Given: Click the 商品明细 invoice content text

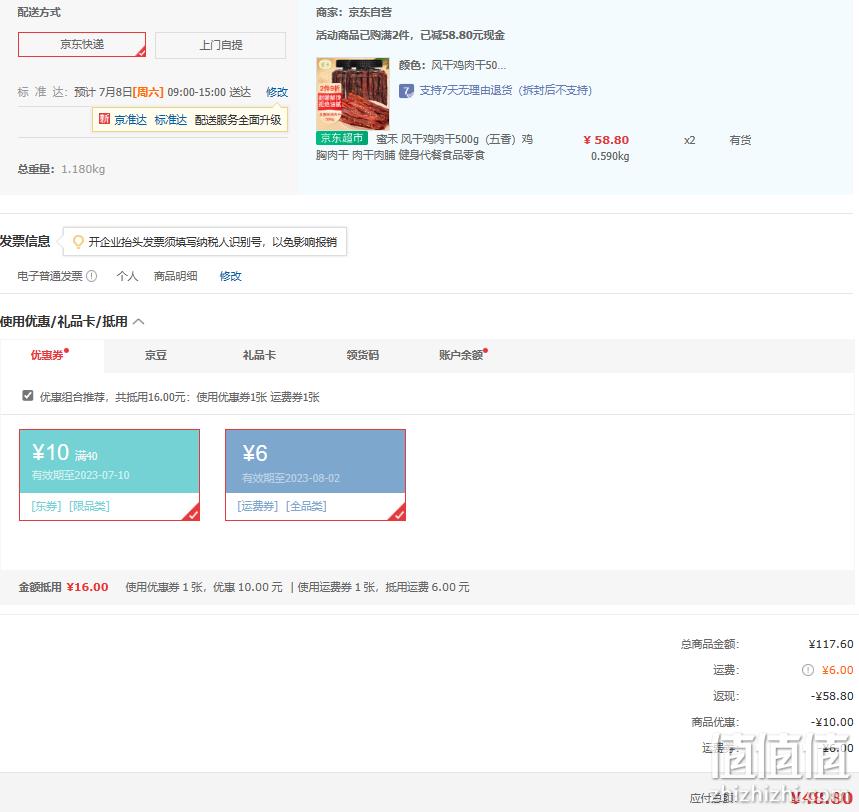Looking at the screenshot, I should (x=175, y=276).
